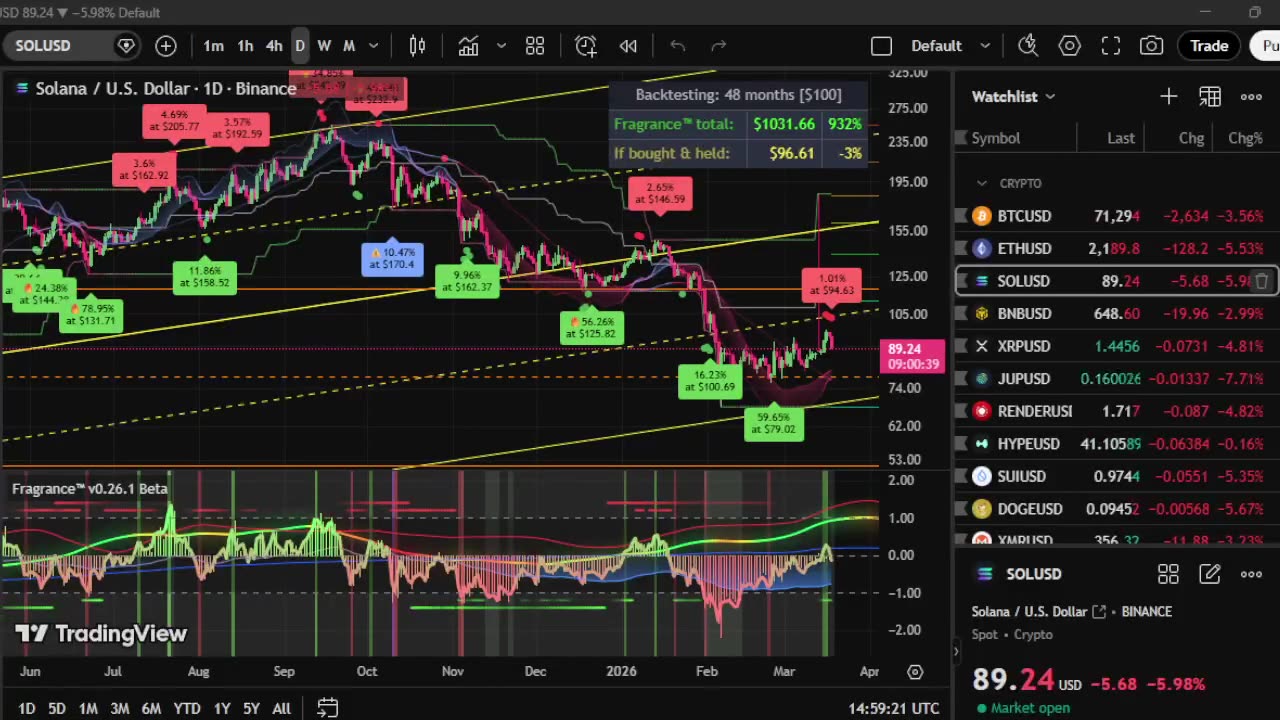Open the candlestick chart type selector

tap(417, 46)
